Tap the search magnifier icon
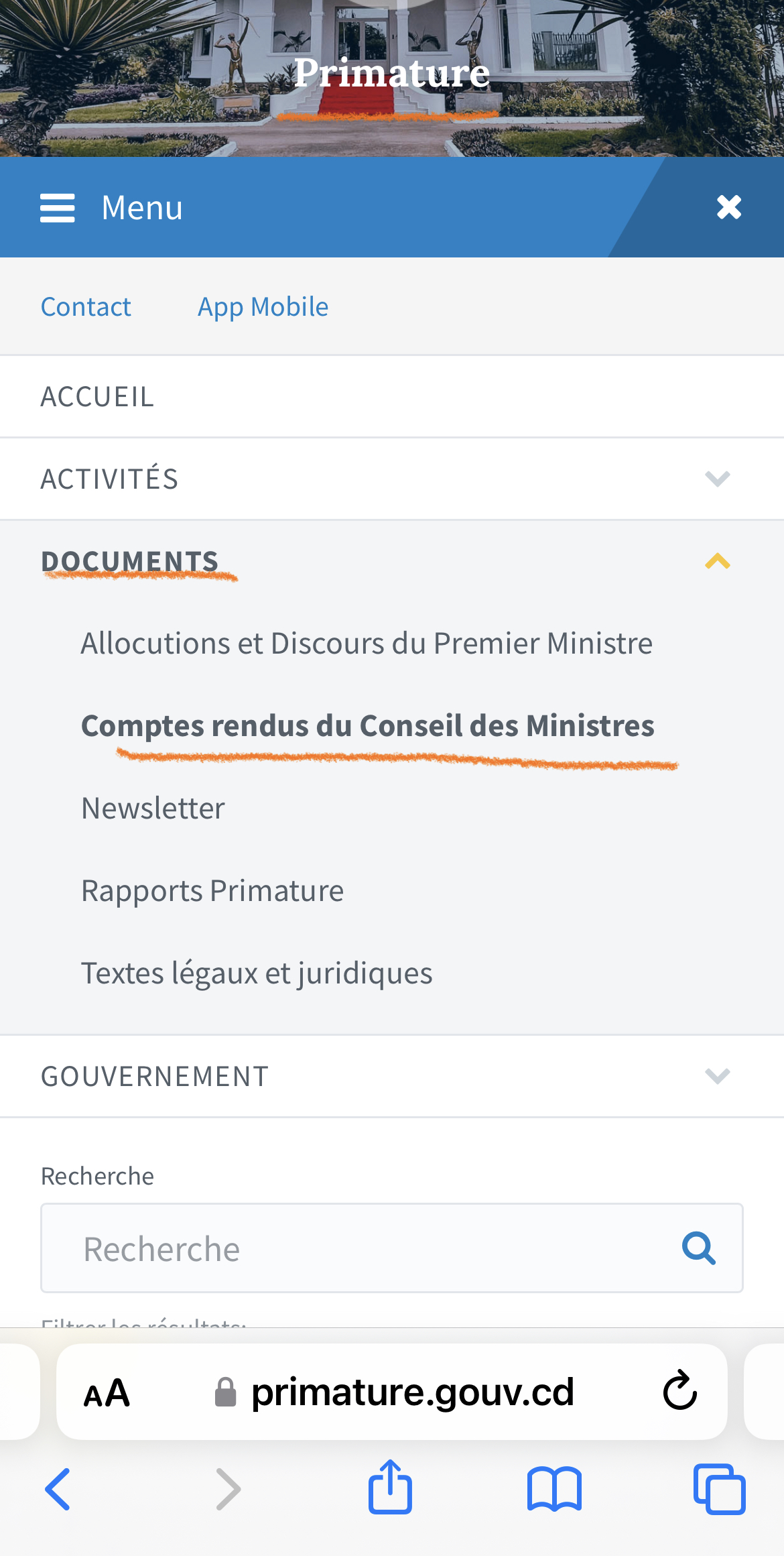Image resolution: width=784 pixels, height=1556 pixels. coord(699,1248)
